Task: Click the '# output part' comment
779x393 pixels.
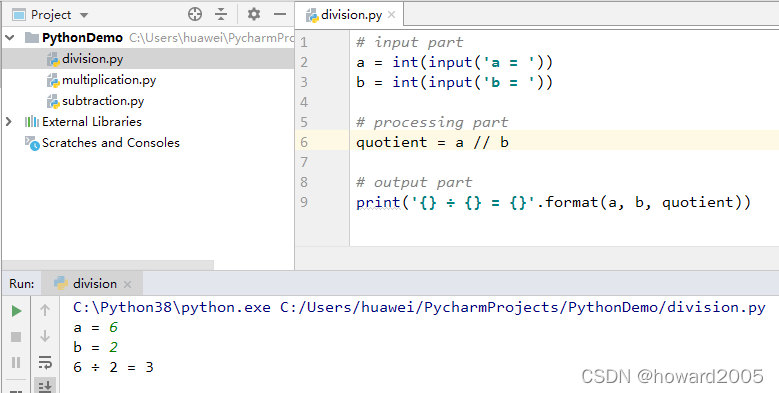Action: click(414, 182)
